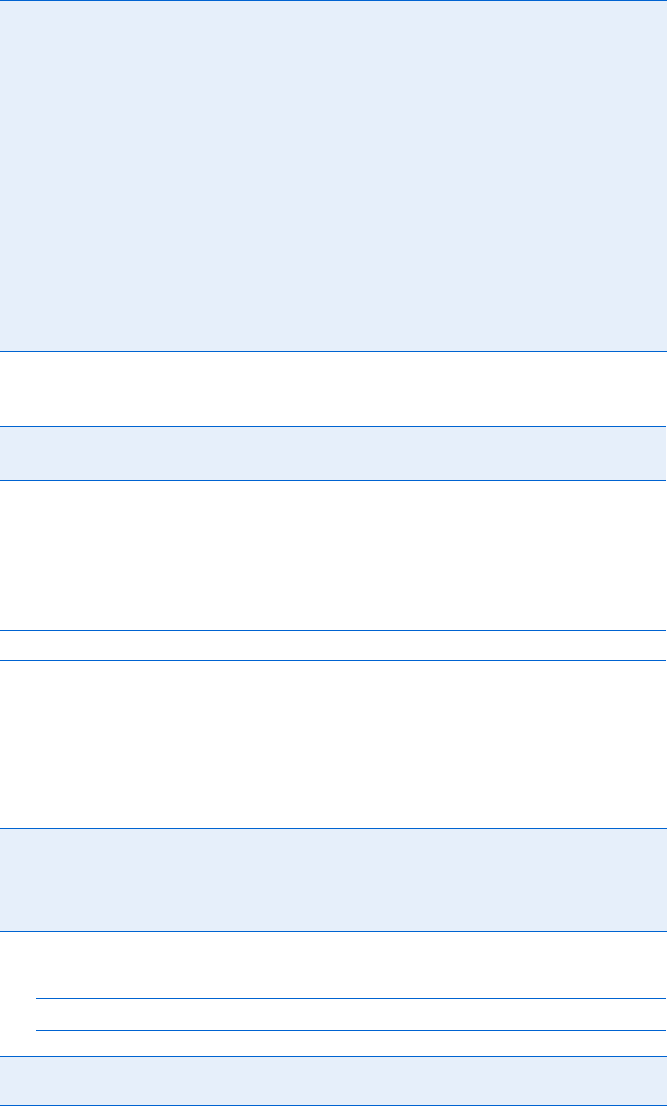Click the narrow white strip between two blue lines
Screen dimensions: 667x1106
(x=333, y=645)
